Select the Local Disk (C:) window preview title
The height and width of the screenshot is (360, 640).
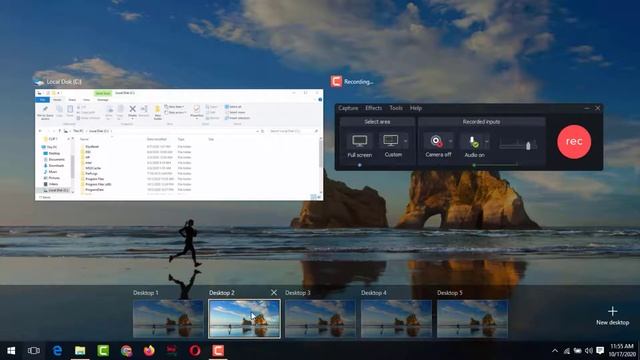[64, 82]
